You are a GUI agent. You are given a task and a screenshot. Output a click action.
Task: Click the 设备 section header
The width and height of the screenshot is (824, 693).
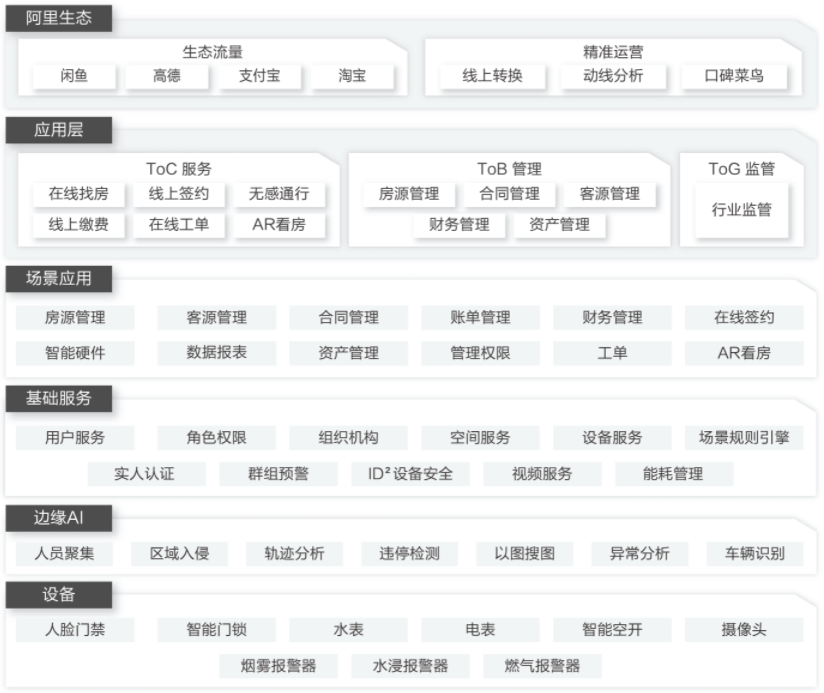[x=59, y=595]
